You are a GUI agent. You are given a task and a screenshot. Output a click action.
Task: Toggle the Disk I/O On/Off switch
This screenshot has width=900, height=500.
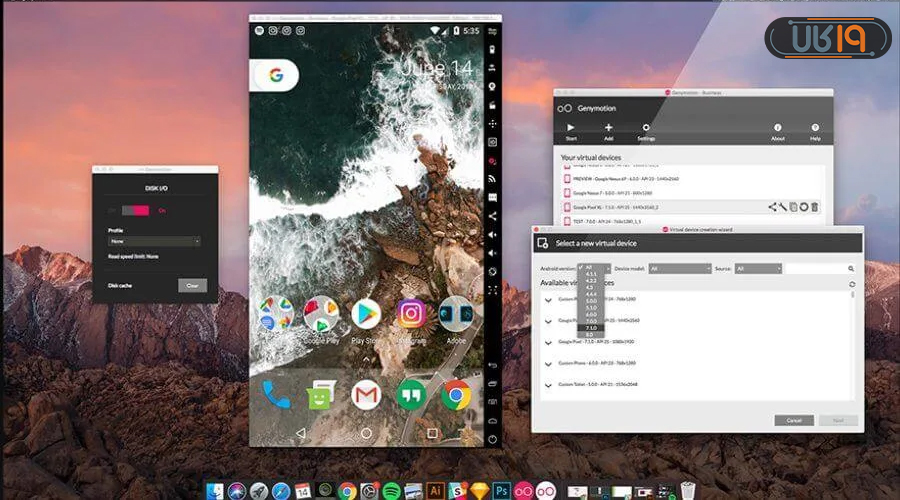(135, 209)
